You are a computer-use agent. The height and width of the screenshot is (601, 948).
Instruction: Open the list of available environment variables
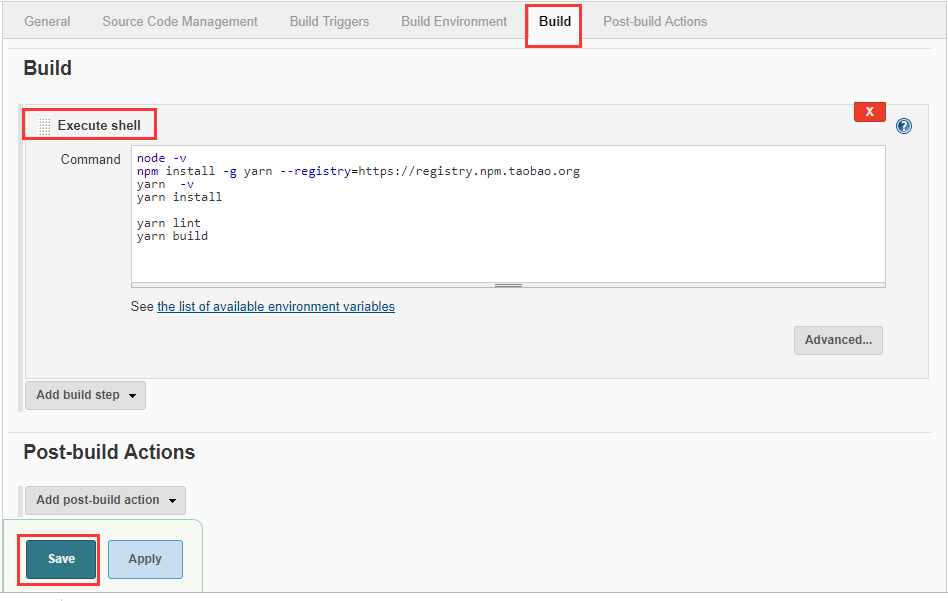(x=276, y=307)
